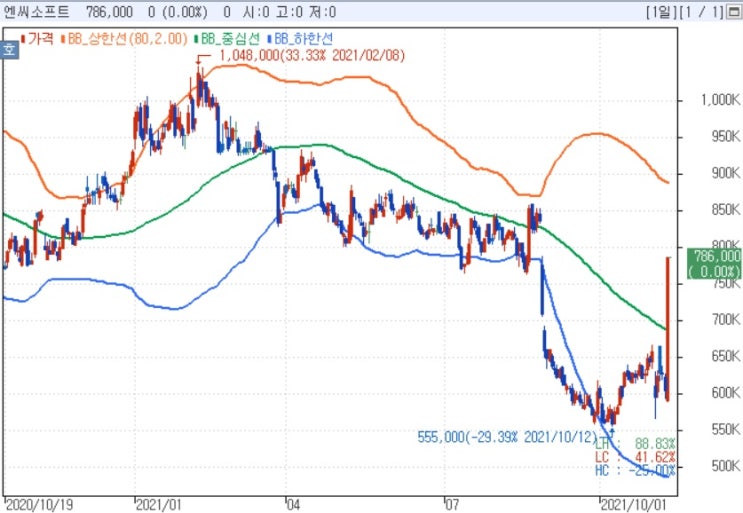Click the blue BB_하한선 legend color marker
This screenshot has height=513, width=743.
pyautogui.click(x=270, y=39)
